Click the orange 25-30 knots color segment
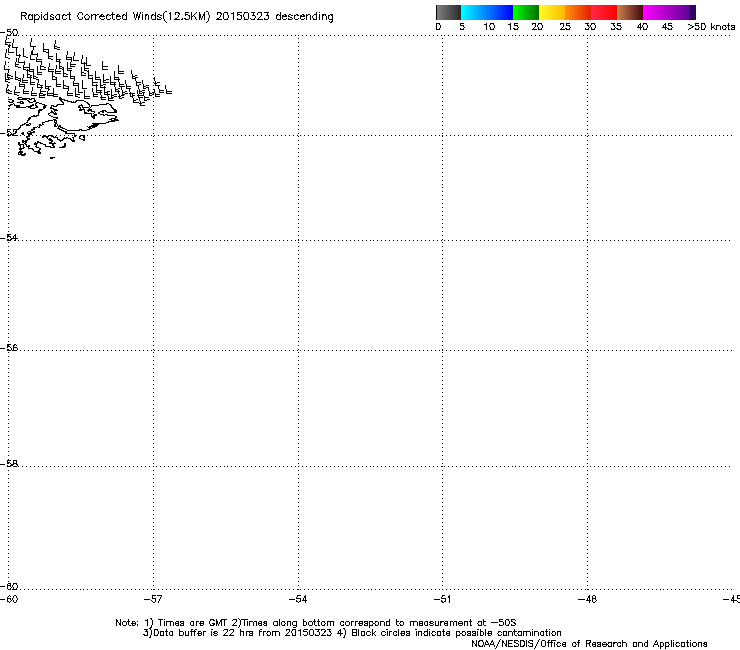This screenshot has width=740, height=650. [578, 12]
